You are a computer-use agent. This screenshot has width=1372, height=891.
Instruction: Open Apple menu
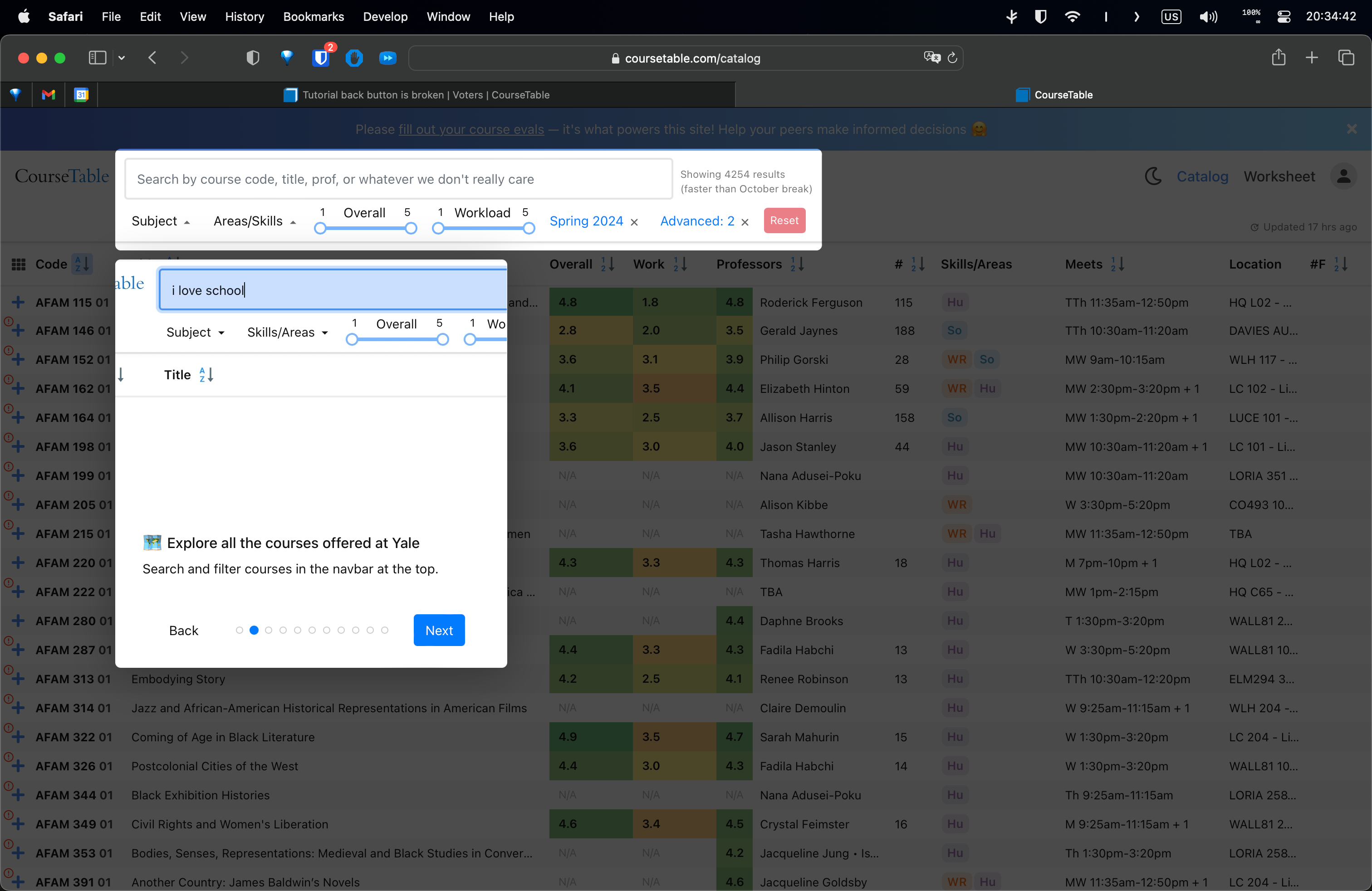24,16
